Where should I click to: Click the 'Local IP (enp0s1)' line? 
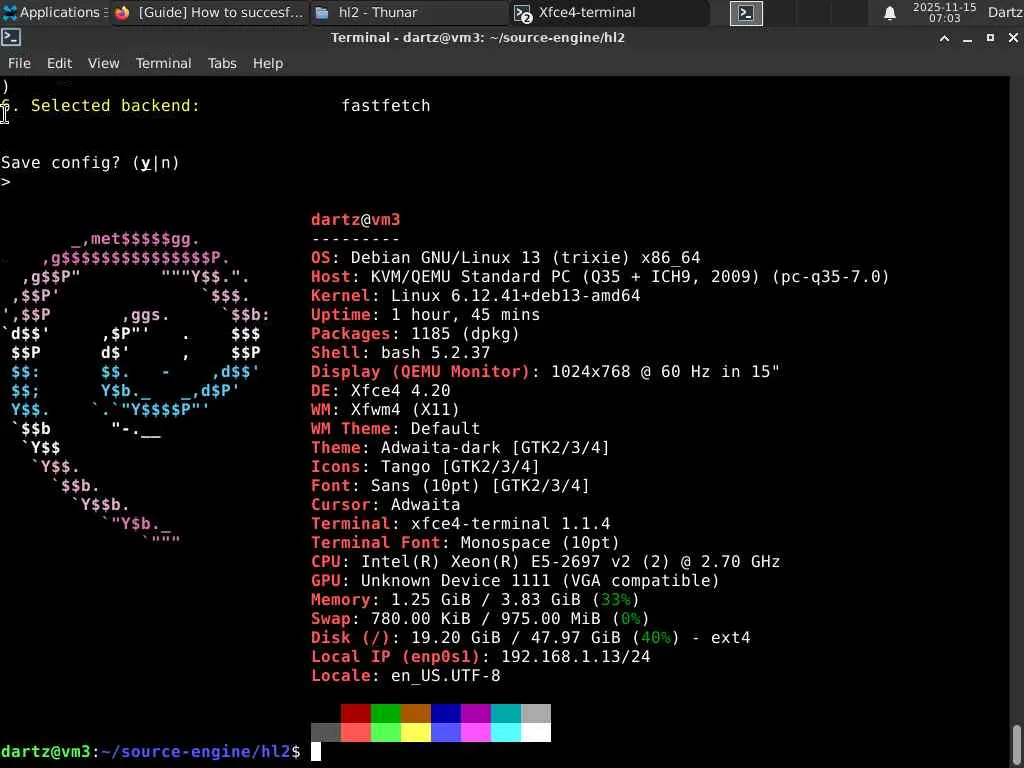[481, 656]
